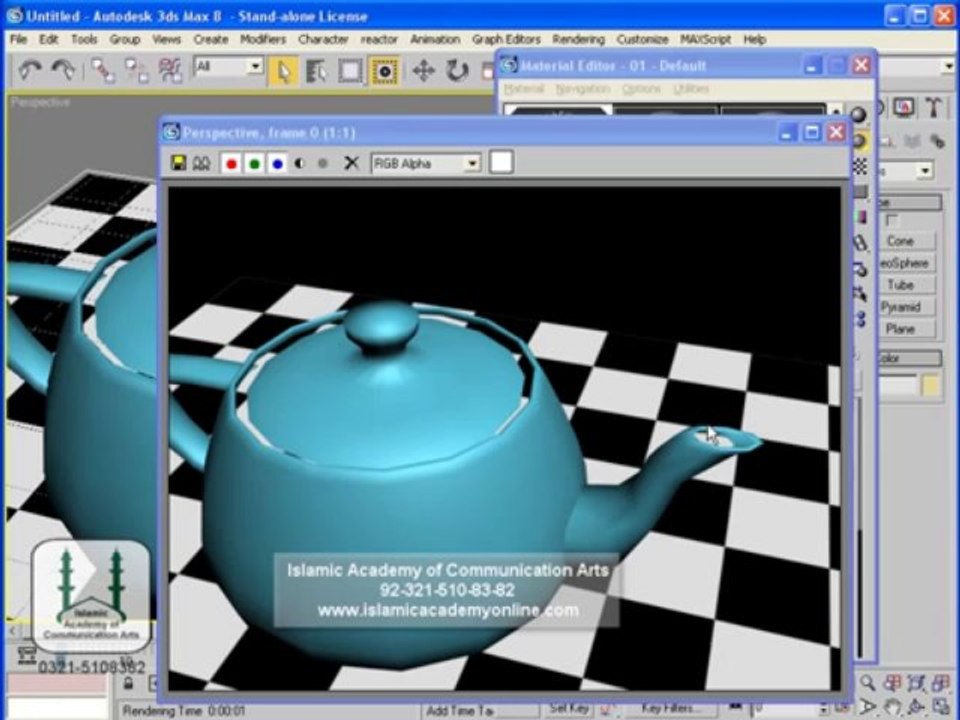Image resolution: width=960 pixels, height=720 pixels.
Task: Click yellow object color swatch in command panel
Action: [x=931, y=386]
